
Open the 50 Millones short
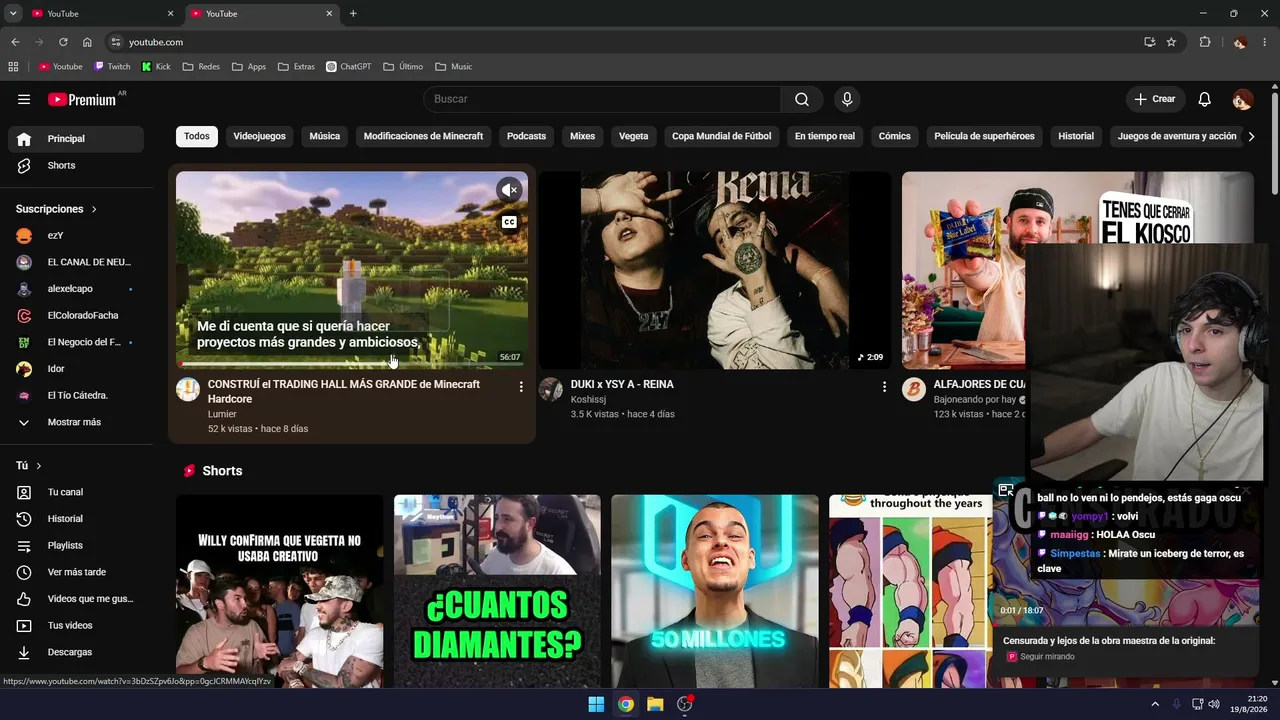[715, 591]
